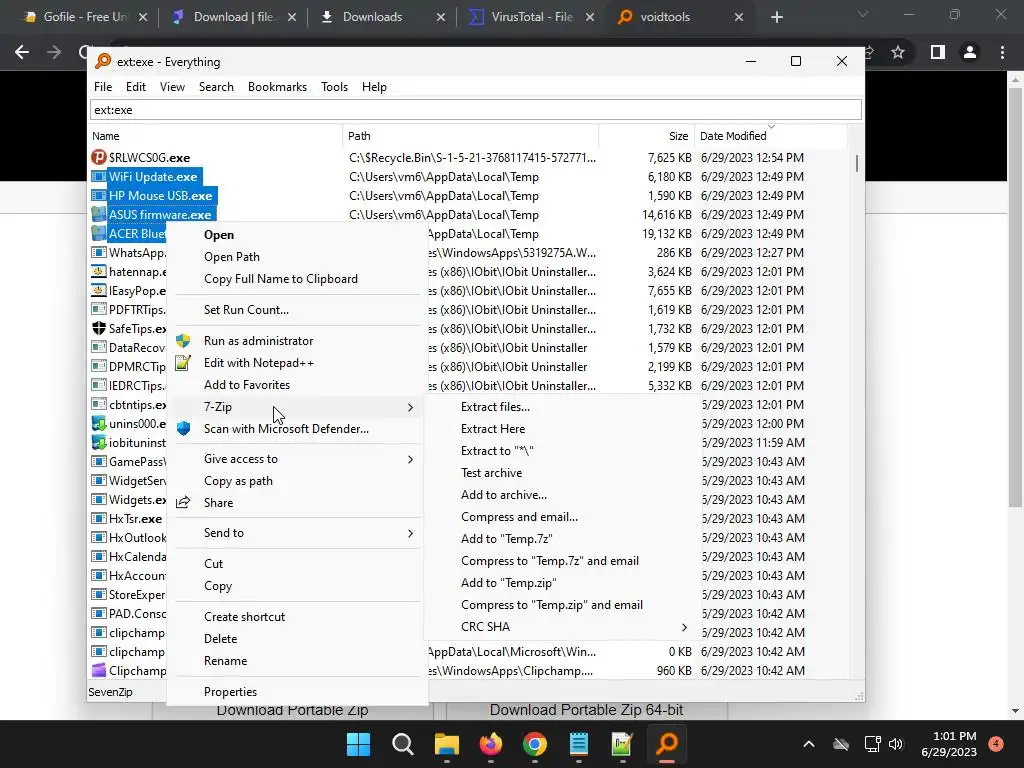Viewport: 1024px width, 768px height.
Task: Toggle Chrome side panel icon
Action: click(938, 52)
